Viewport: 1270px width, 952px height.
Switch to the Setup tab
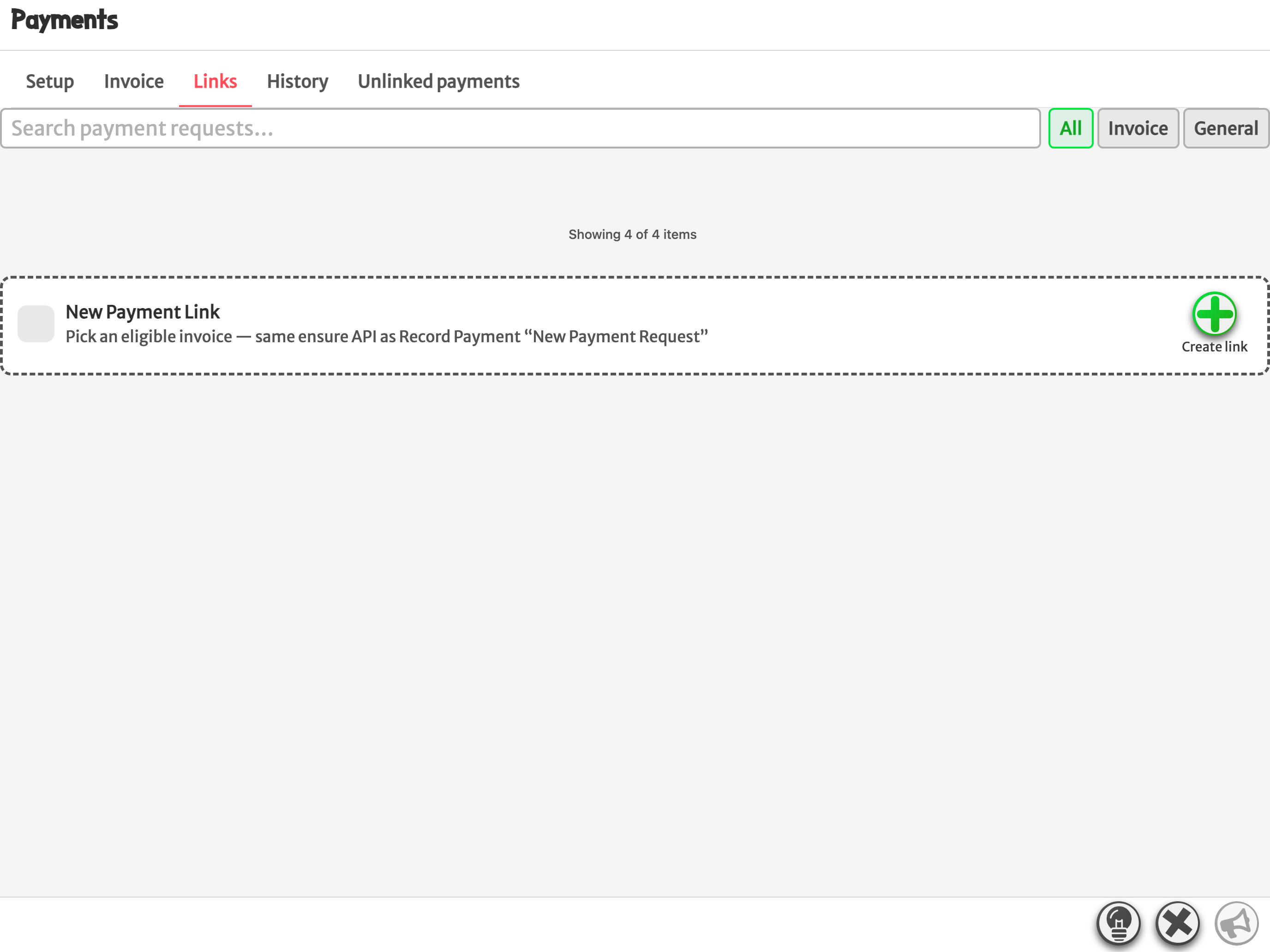point(50,82)
